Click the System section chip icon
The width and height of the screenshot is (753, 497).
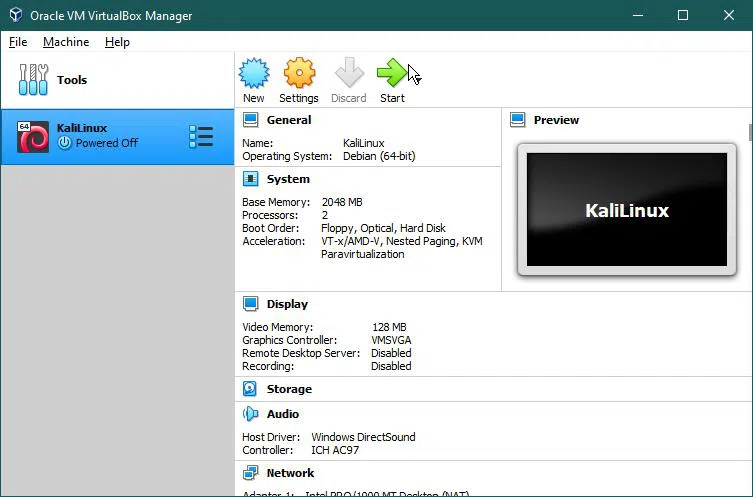tap(250, 179)
